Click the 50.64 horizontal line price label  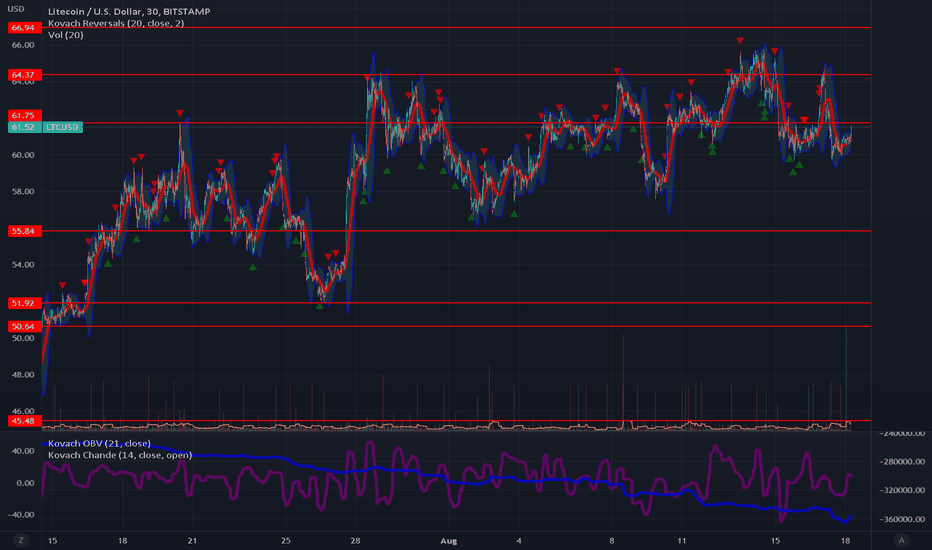24,326
